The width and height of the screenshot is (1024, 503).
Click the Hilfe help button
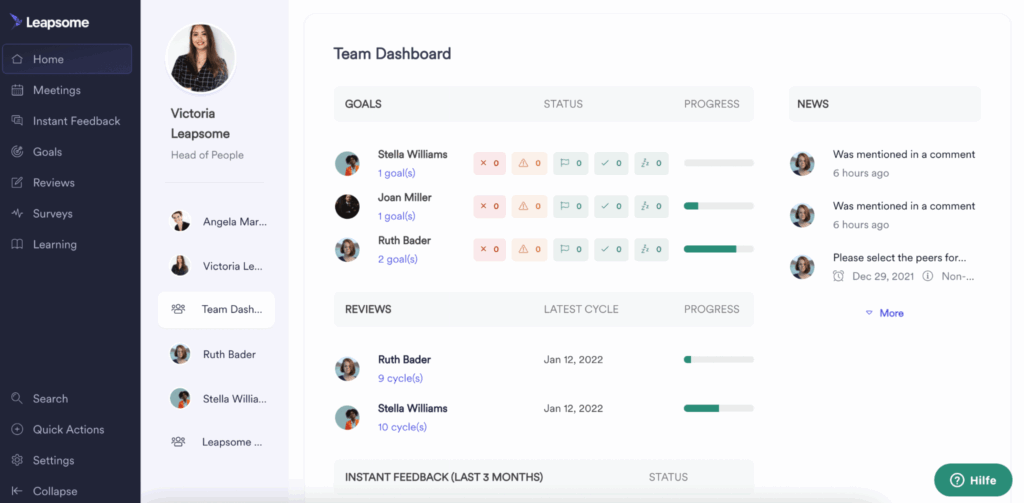pos(972,480)
